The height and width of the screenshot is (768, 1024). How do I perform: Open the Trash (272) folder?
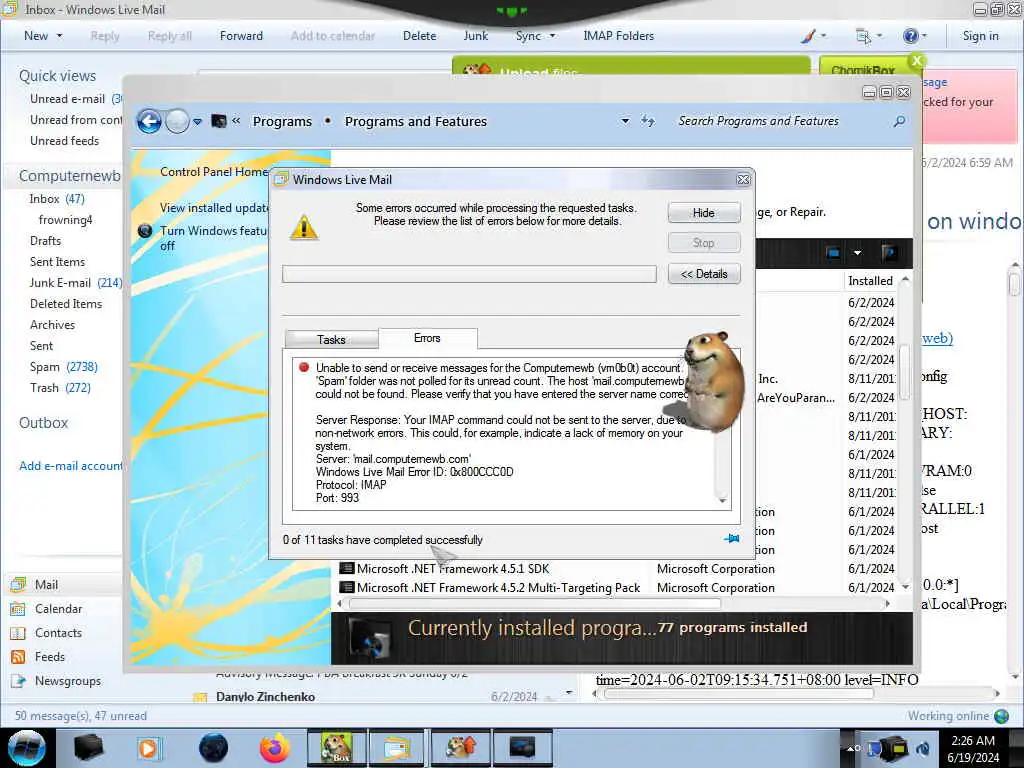tap(60, 388)
